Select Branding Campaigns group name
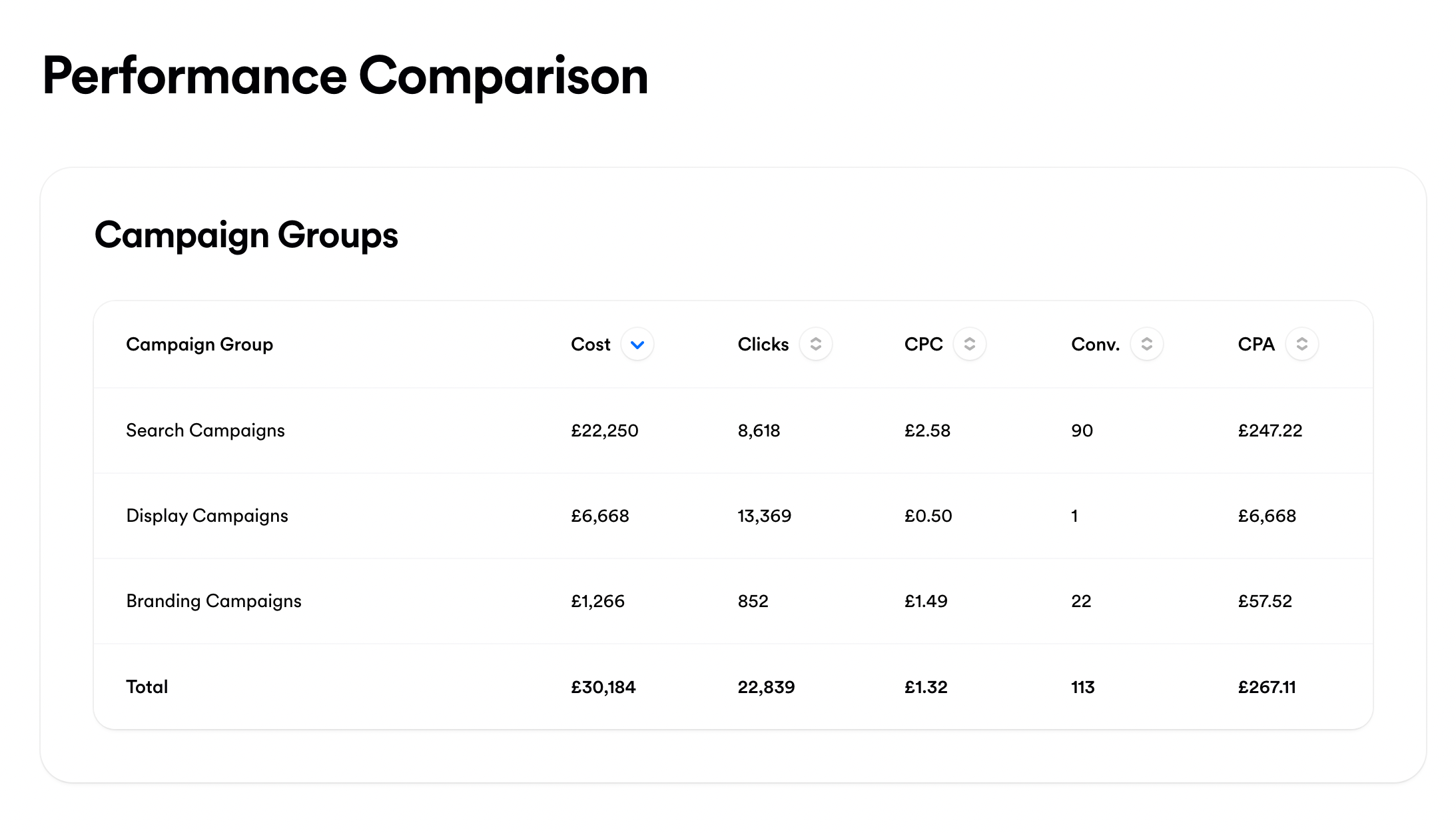This screenshot has height=833, width=1456. tap(213, 601)
